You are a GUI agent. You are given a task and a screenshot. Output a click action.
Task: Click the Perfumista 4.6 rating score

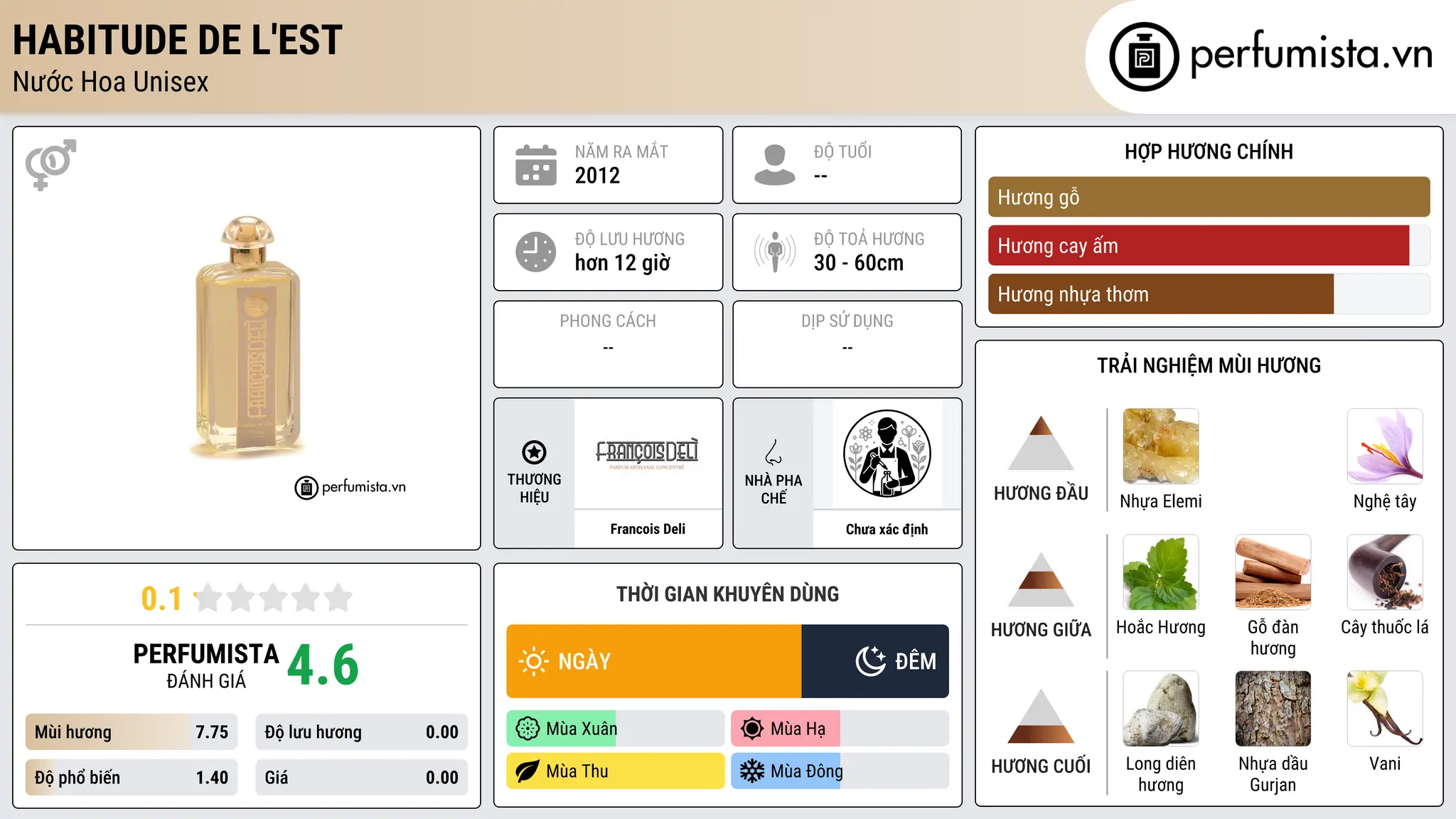coord(323,665)
